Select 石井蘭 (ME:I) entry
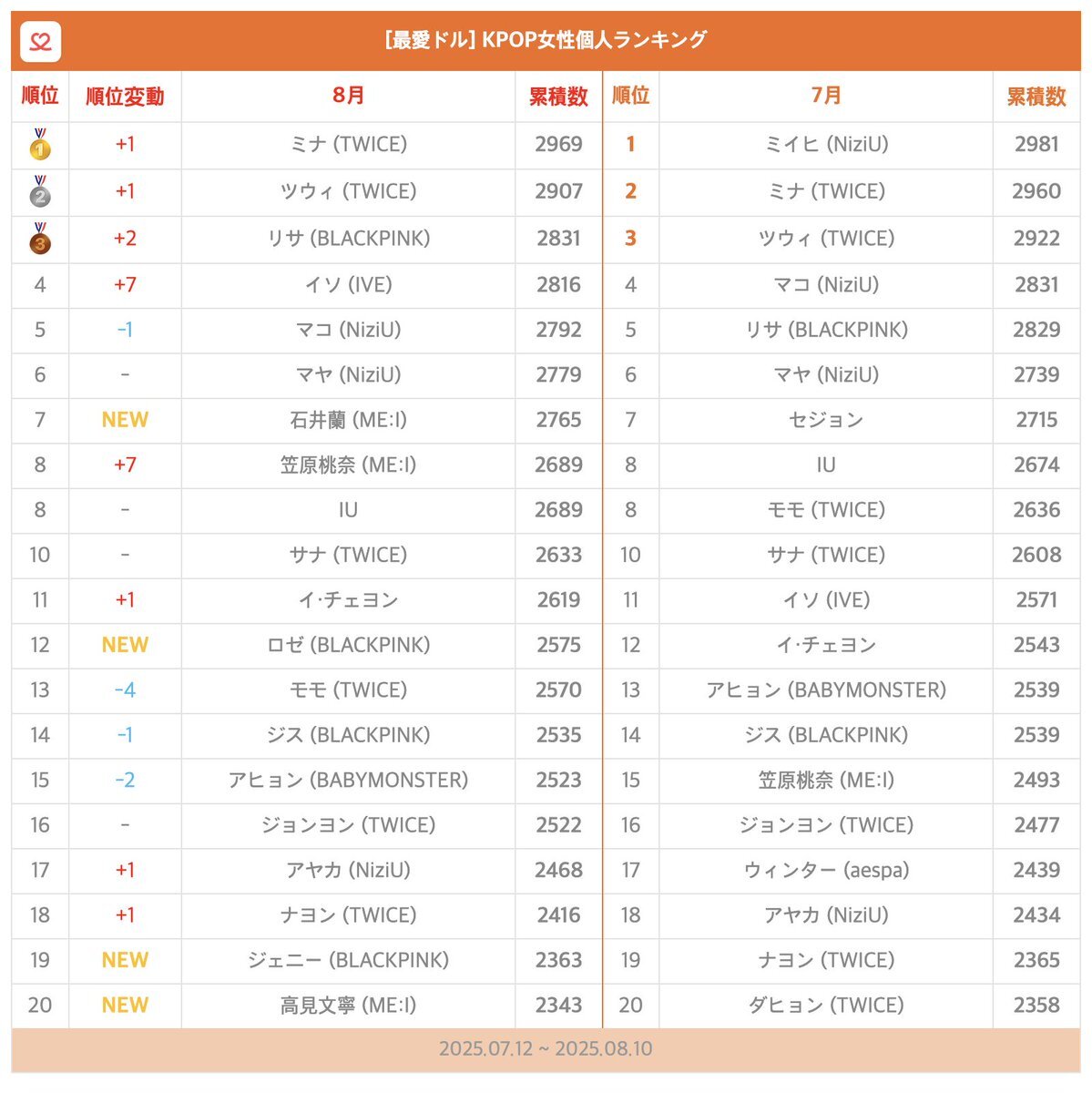The width and height of the screenshot is (1092, 1093). tap(348, 420)
